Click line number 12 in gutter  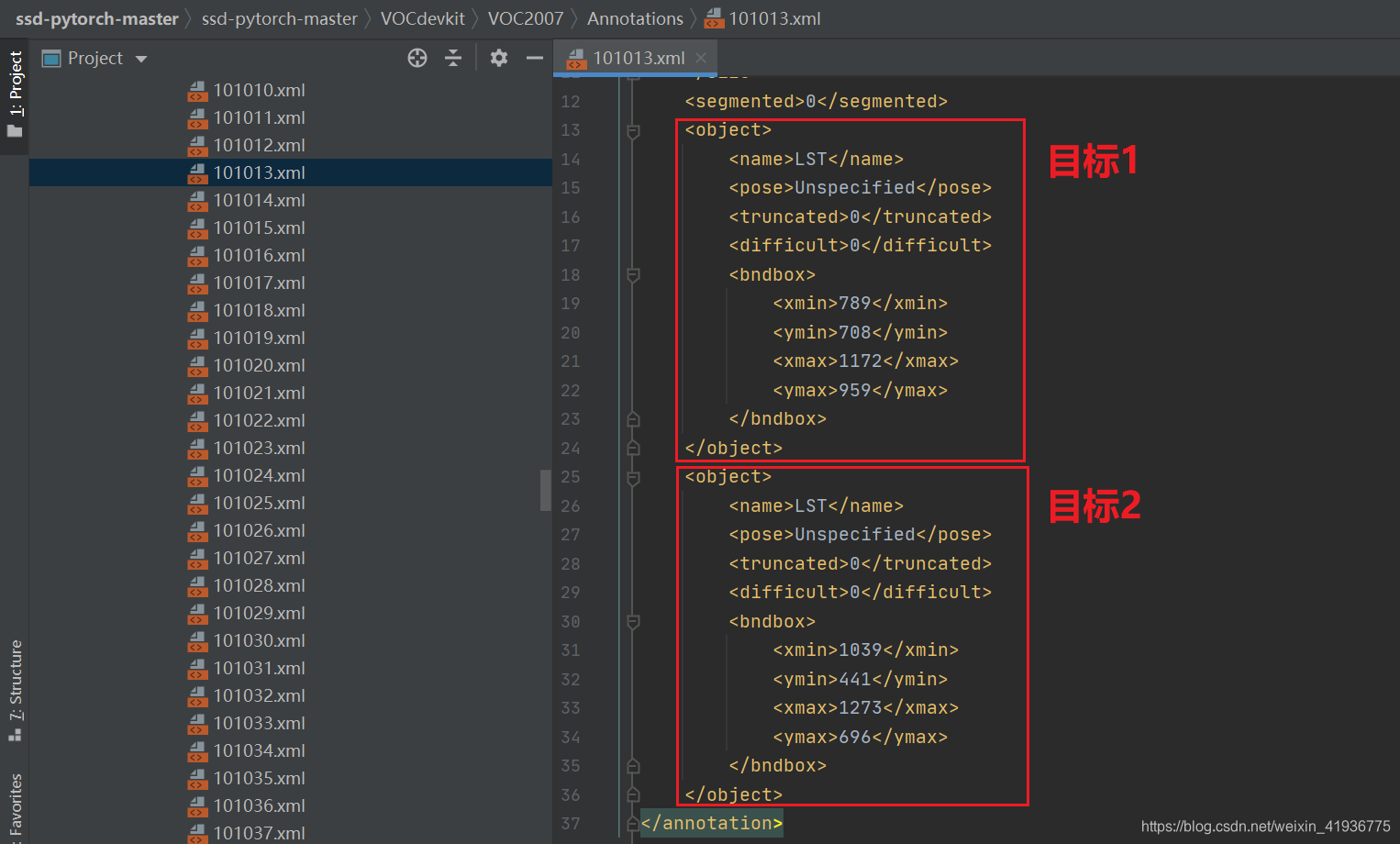coord(571,102)
